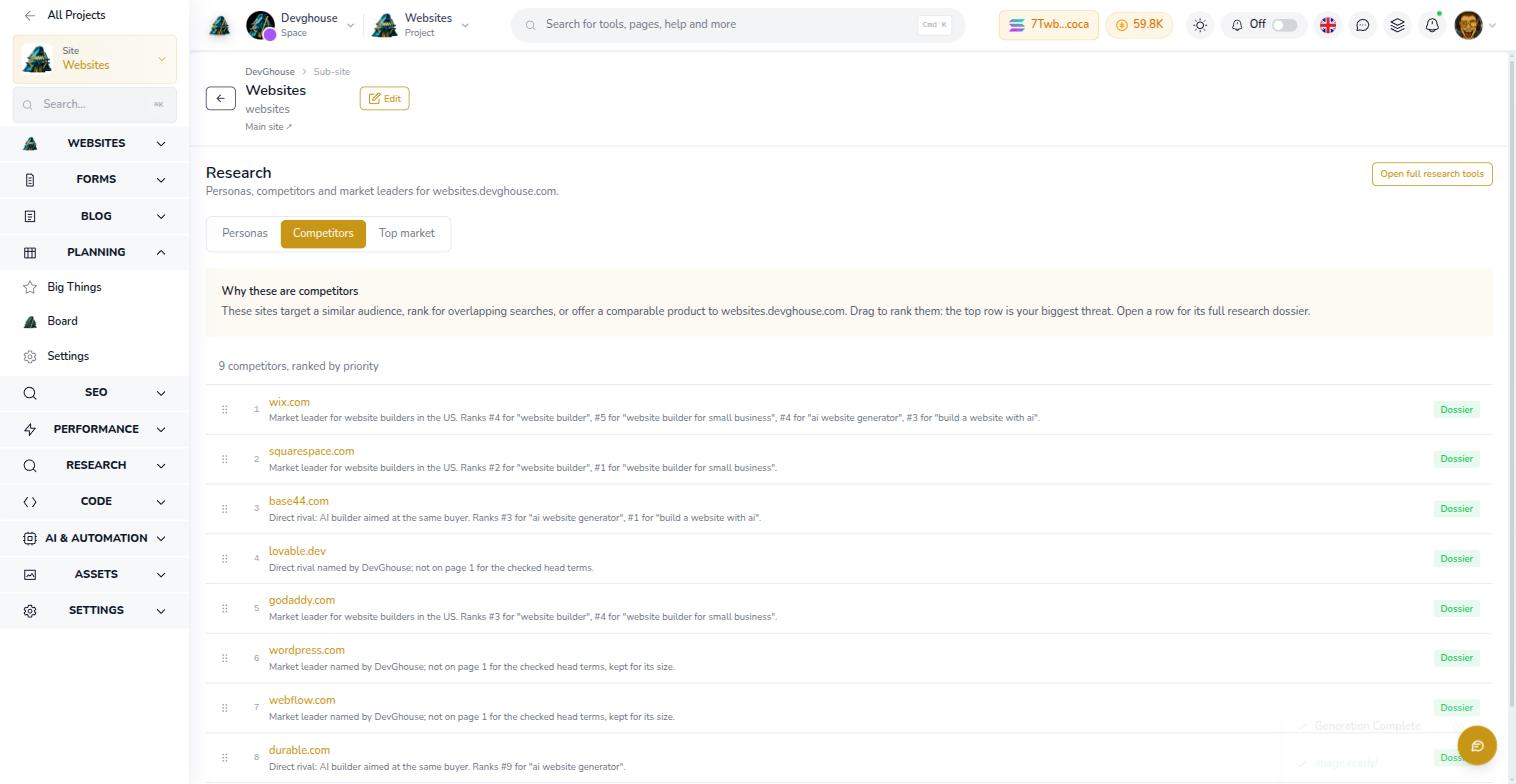Open the notifications bell with green dot
Screen dimensions: 1516x784
[1432, 25]
